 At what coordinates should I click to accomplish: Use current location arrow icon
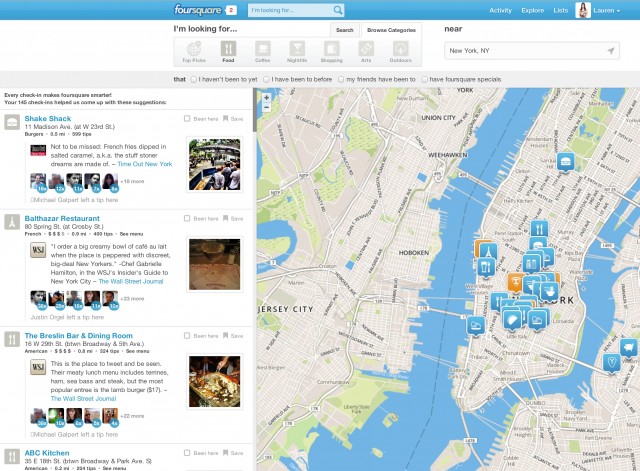611,51
